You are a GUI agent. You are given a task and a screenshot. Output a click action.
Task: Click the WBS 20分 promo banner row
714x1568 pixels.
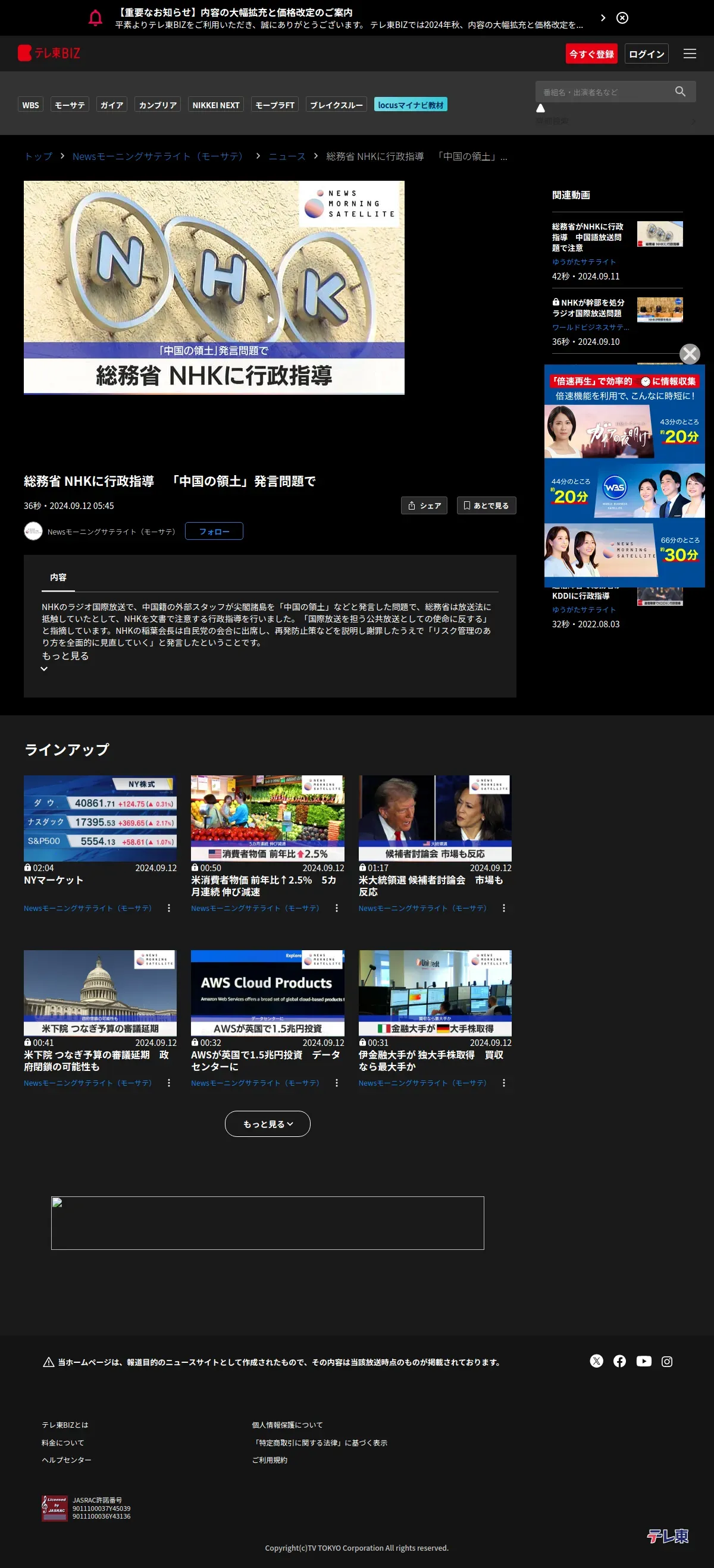point(624,491)
